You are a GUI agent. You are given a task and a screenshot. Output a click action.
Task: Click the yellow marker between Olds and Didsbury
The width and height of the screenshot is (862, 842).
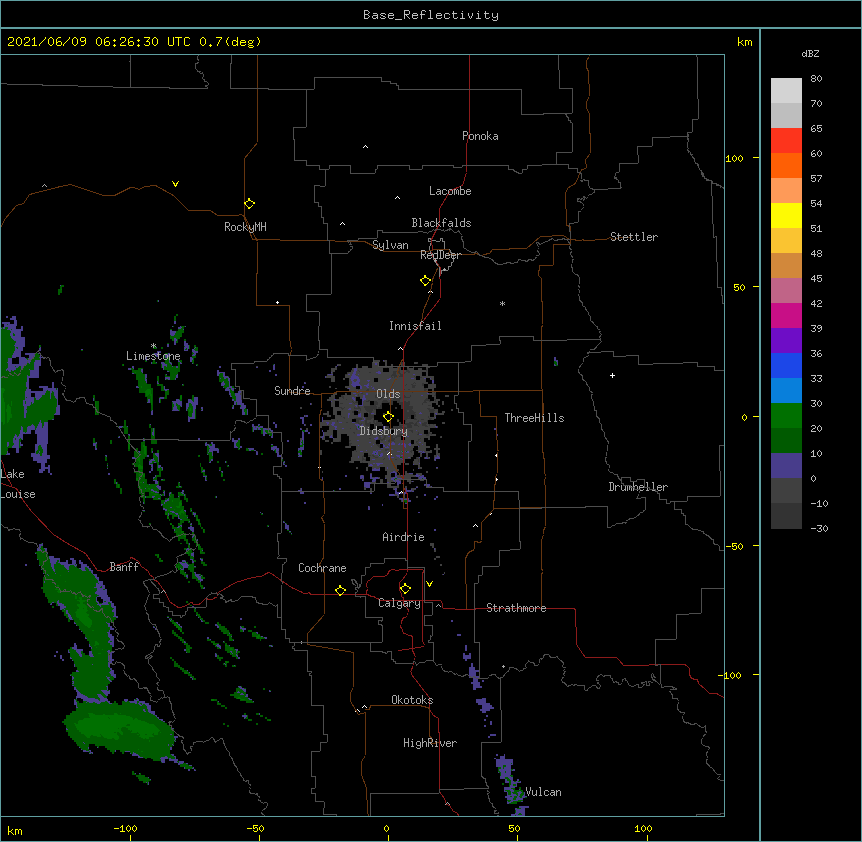pyautogui.click(x=388, y=417)
